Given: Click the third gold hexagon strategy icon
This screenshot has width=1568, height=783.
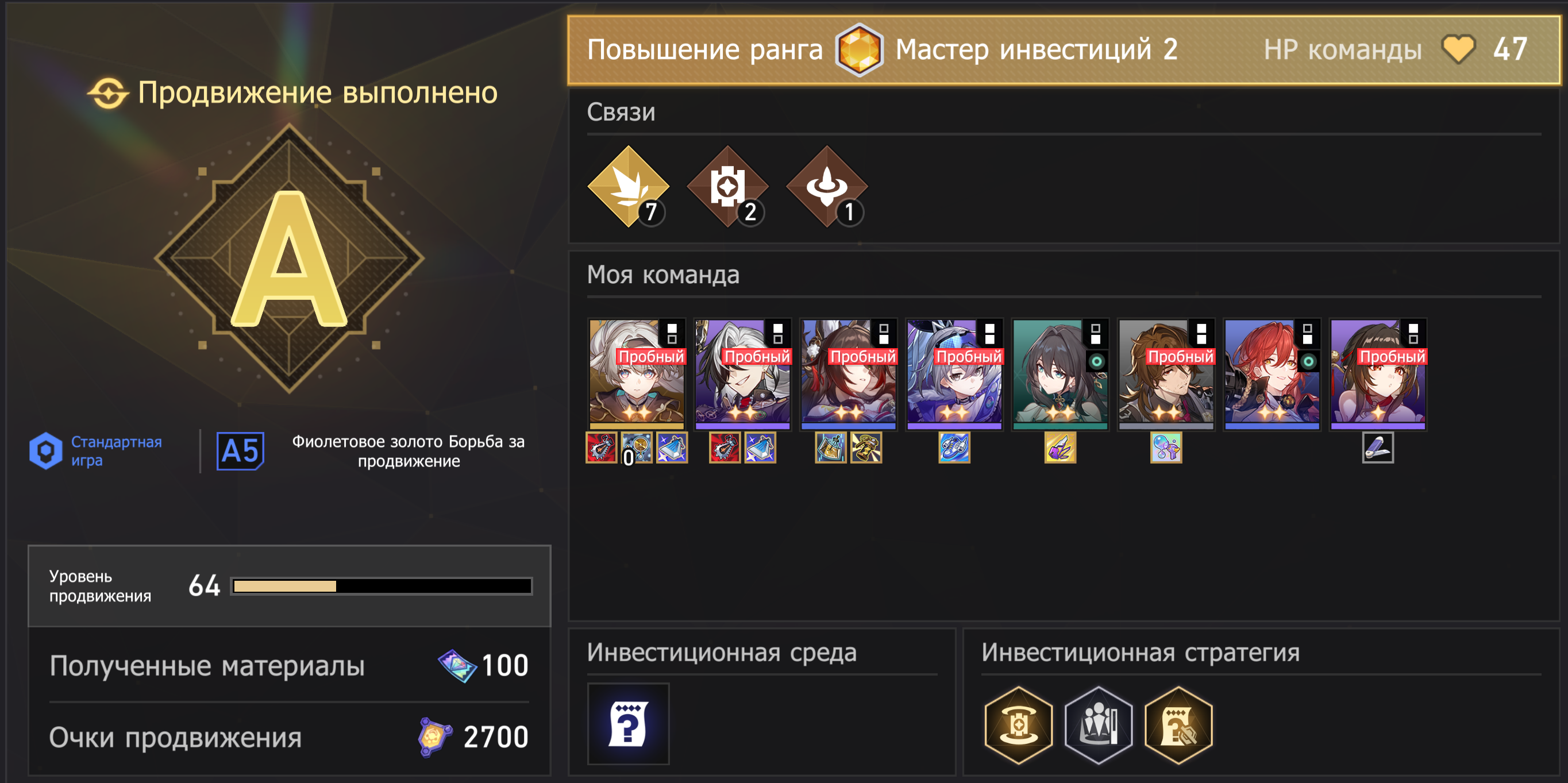Looking at the screenshot, I should click(x=1178, y=724).
